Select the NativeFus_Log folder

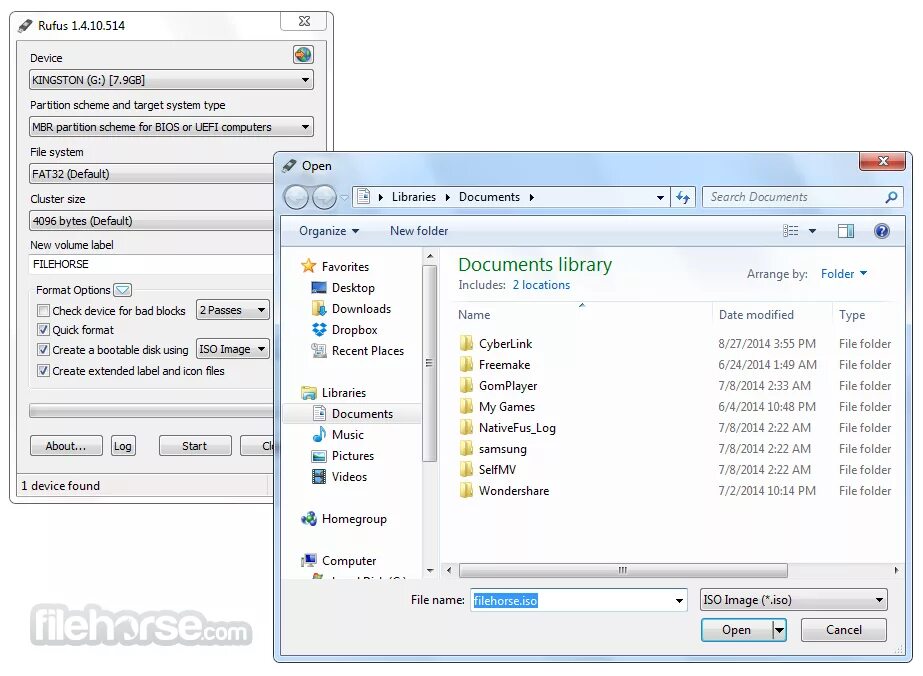[x=517, y=428]
